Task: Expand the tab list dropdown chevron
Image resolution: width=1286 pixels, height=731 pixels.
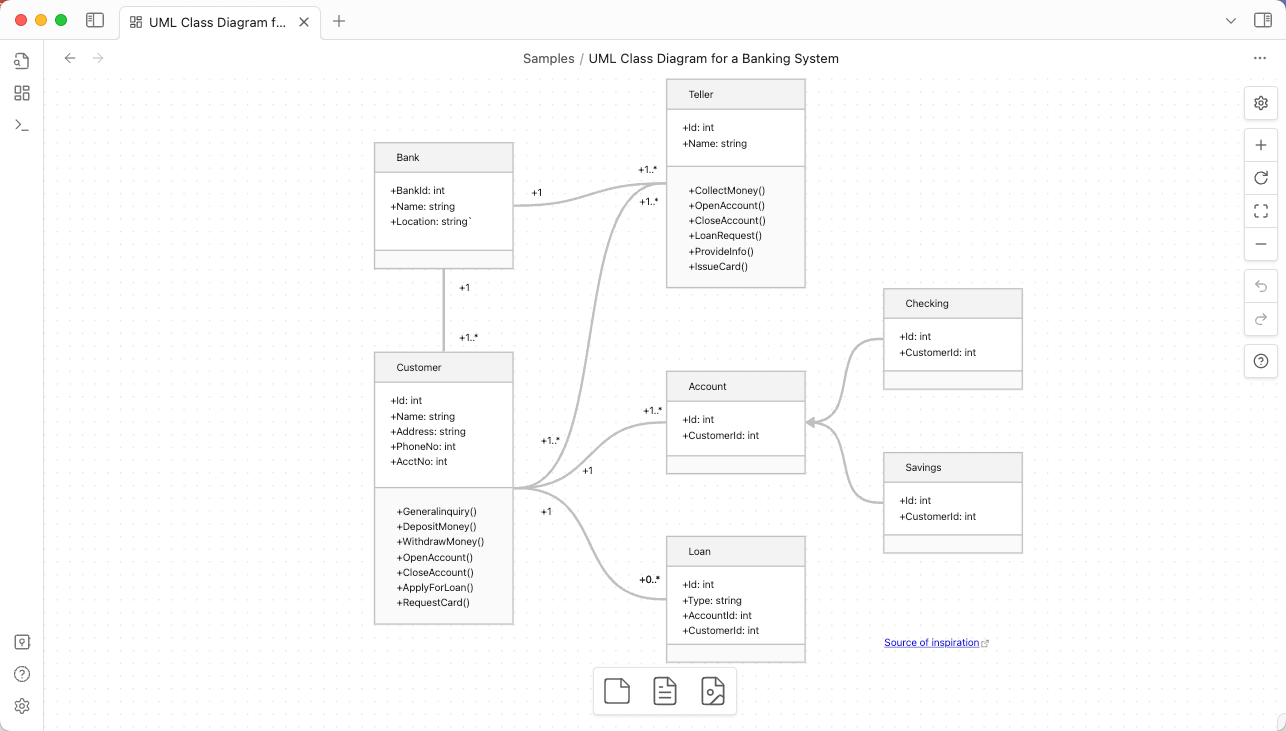Action: pyautogui.click(x=1231, y=21)
